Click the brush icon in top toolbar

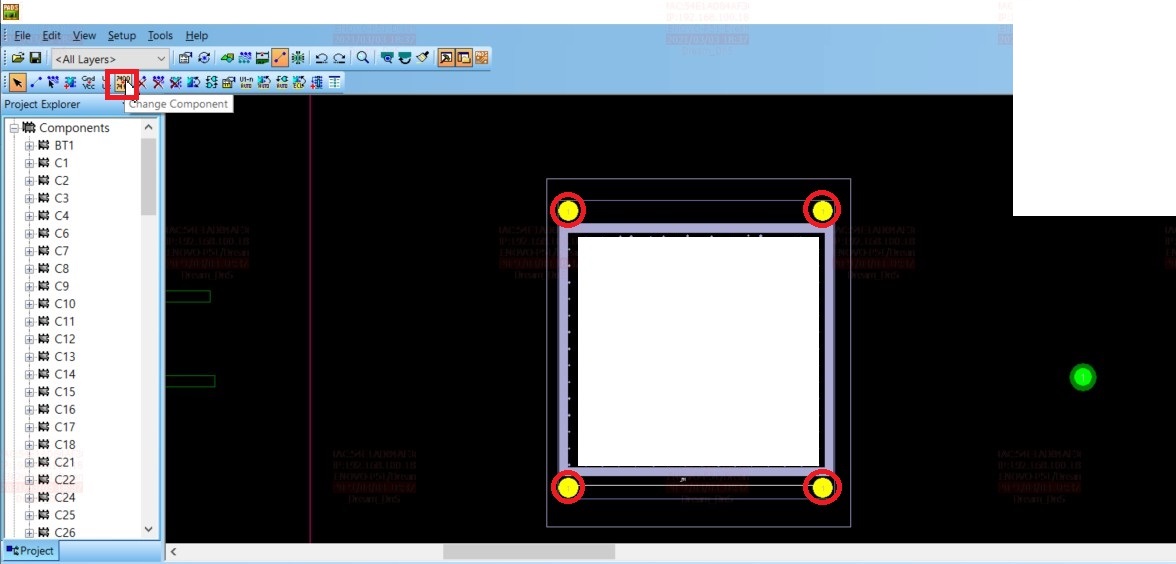coord(423,58)
